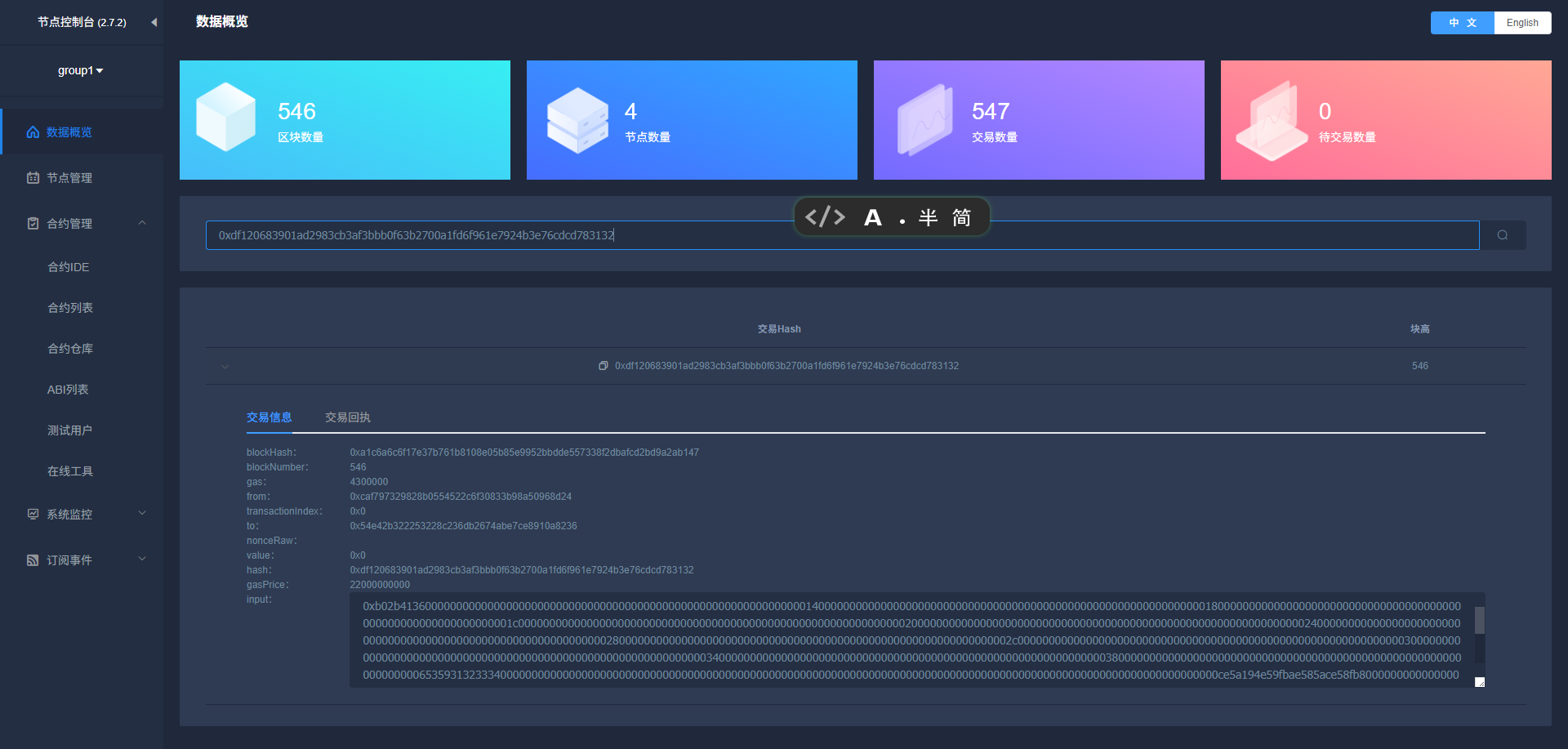The image size is (1568, 749).
Task: Open 合约列表 submenu item
Action: 70,308
